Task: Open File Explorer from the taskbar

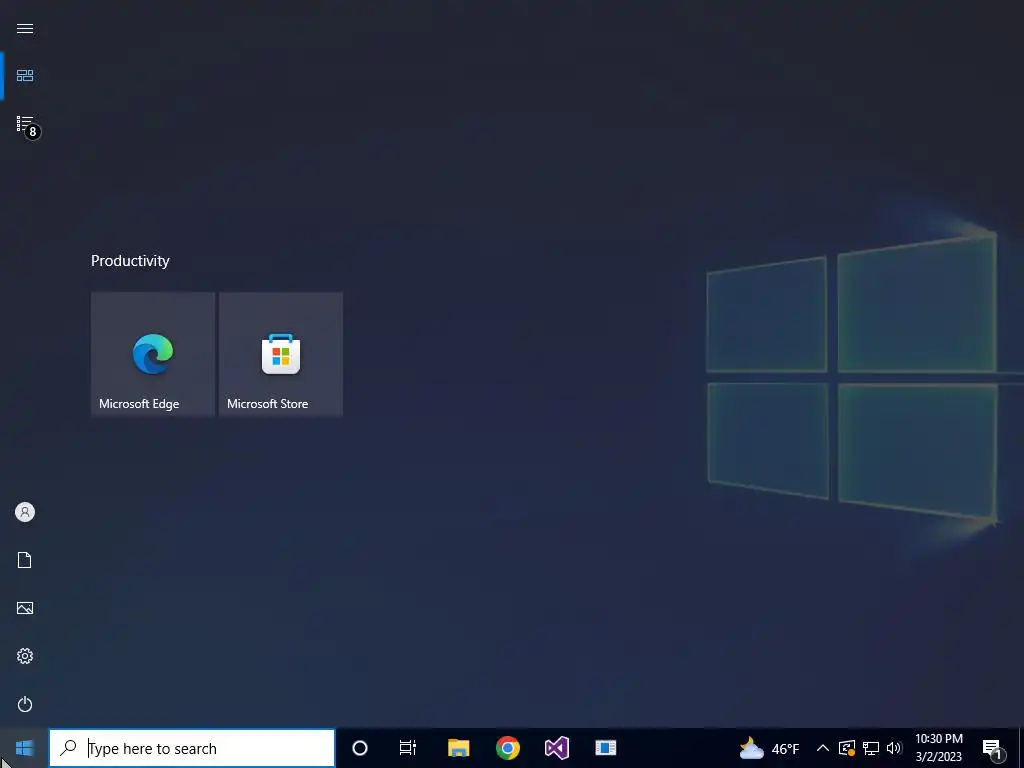Action: point(458,748)
